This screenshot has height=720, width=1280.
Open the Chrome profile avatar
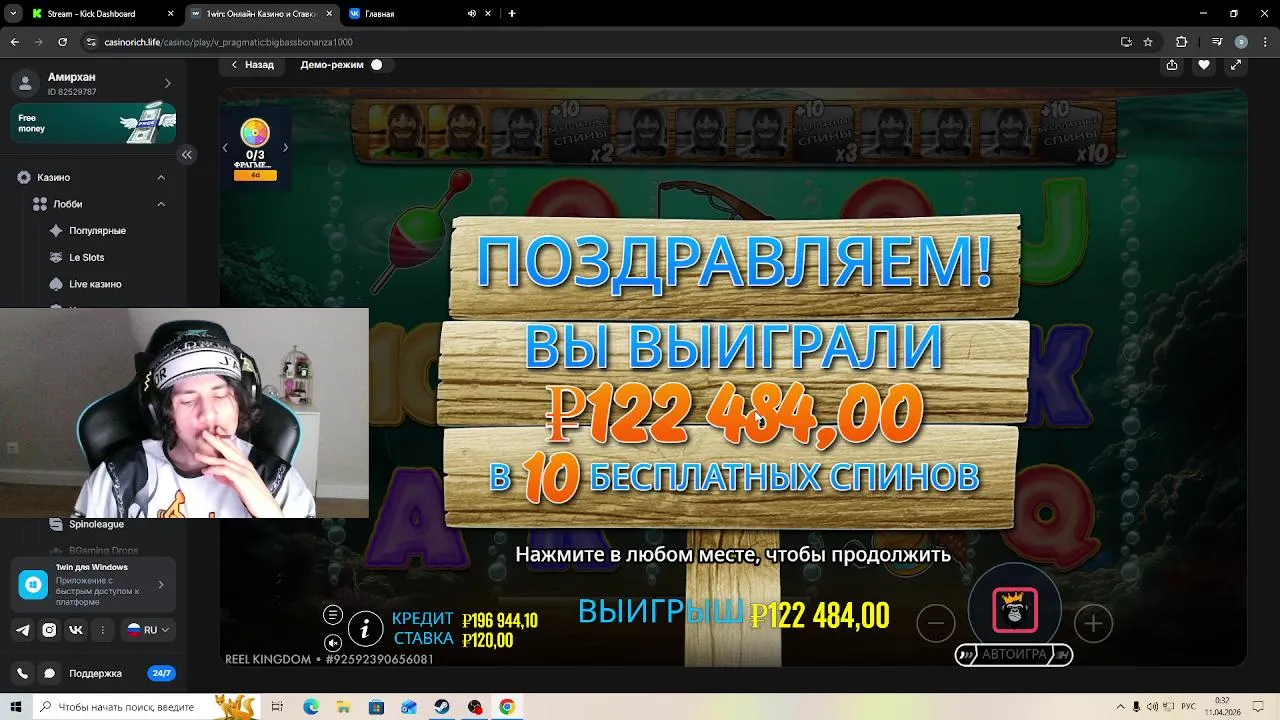(1241, 42)
